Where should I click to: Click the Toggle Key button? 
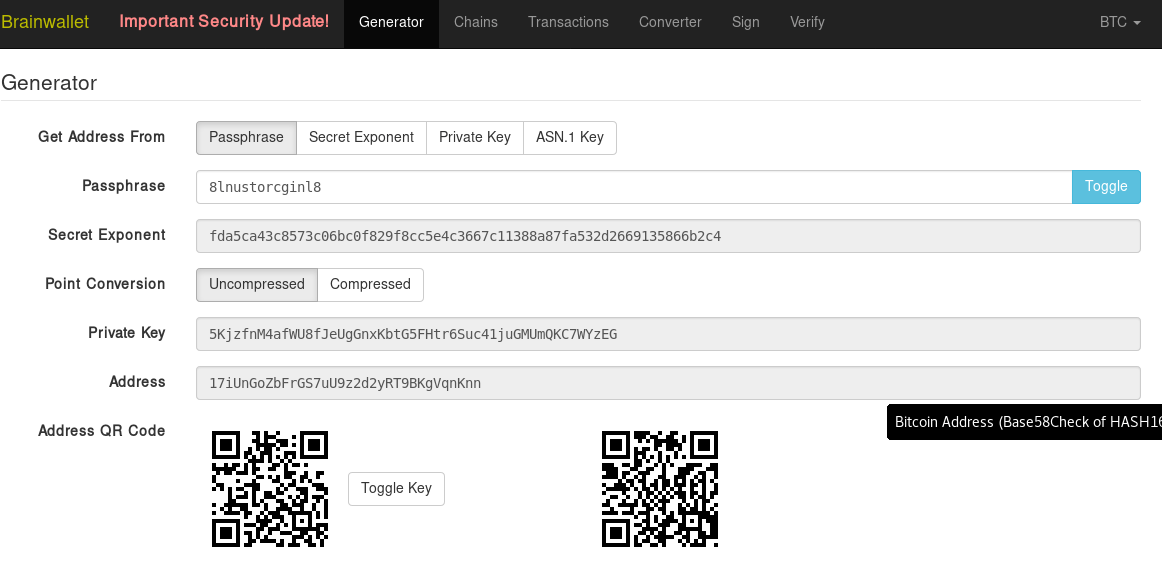(x=396, y=489)
